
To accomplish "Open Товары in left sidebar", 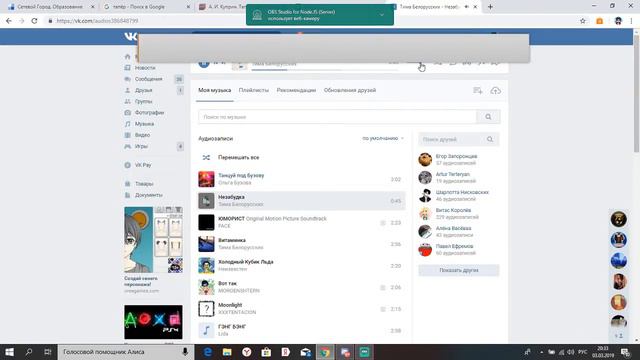I will 144,184.
